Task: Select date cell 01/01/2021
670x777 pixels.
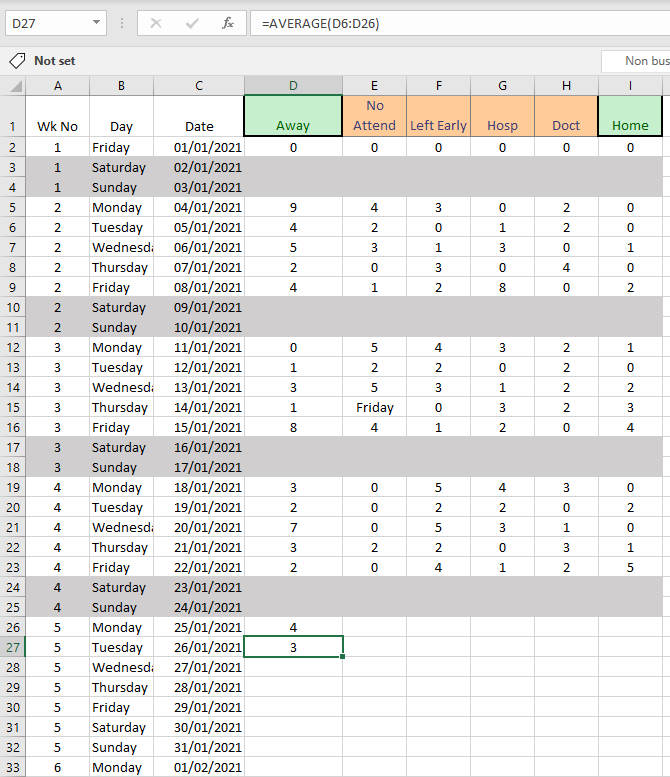Action: (x=199, y=147)
